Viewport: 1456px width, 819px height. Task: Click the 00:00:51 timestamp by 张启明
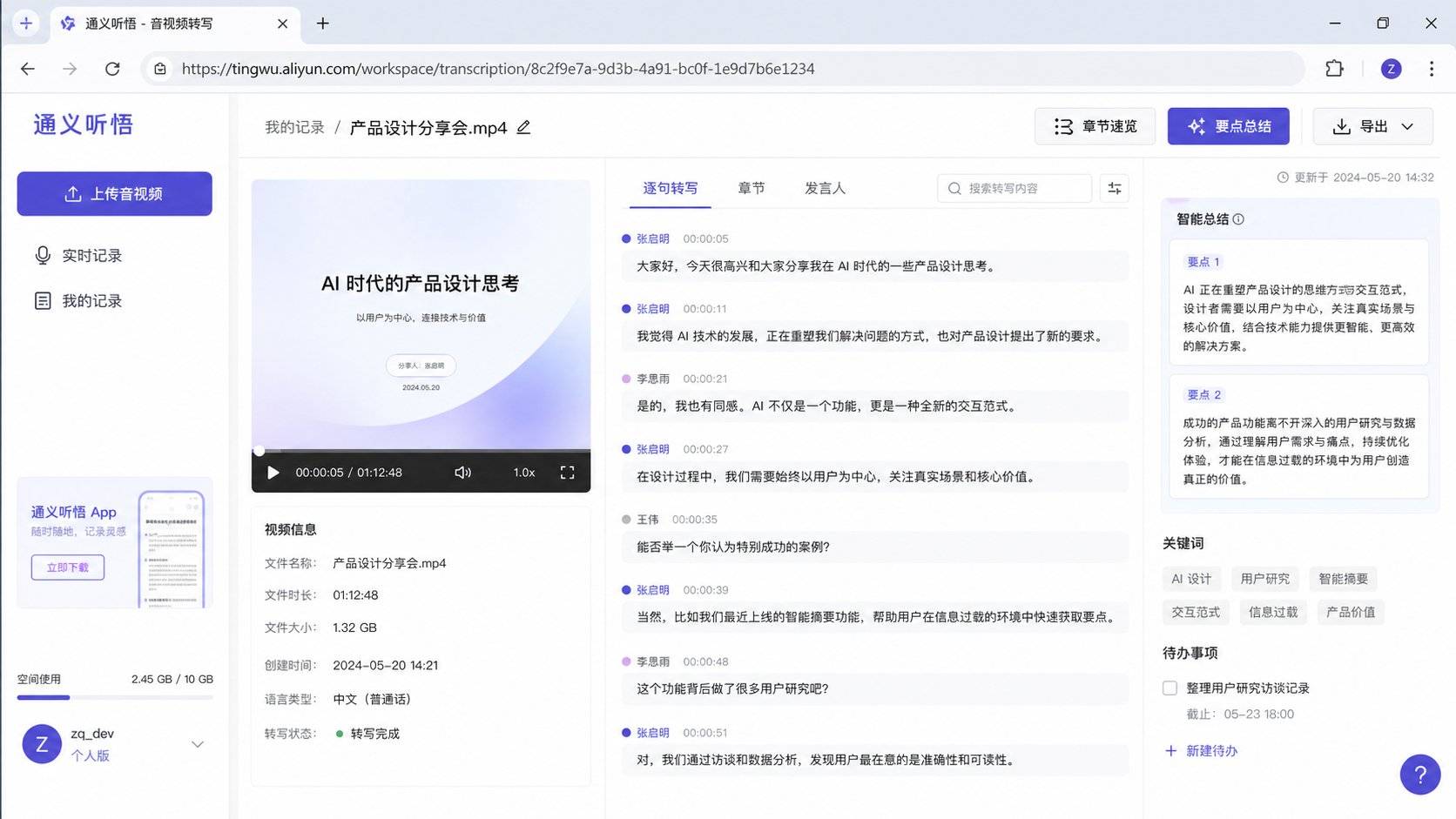pos(704,733)
